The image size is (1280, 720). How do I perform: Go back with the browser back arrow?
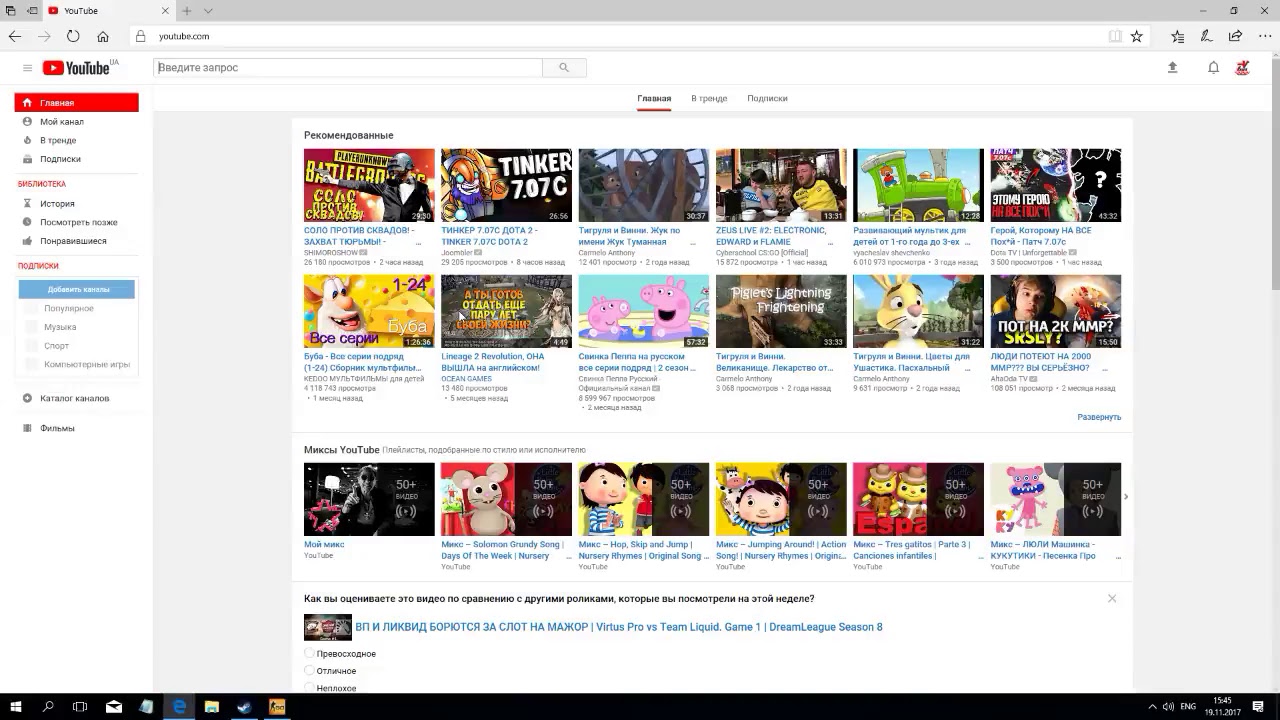coord(15,36)
